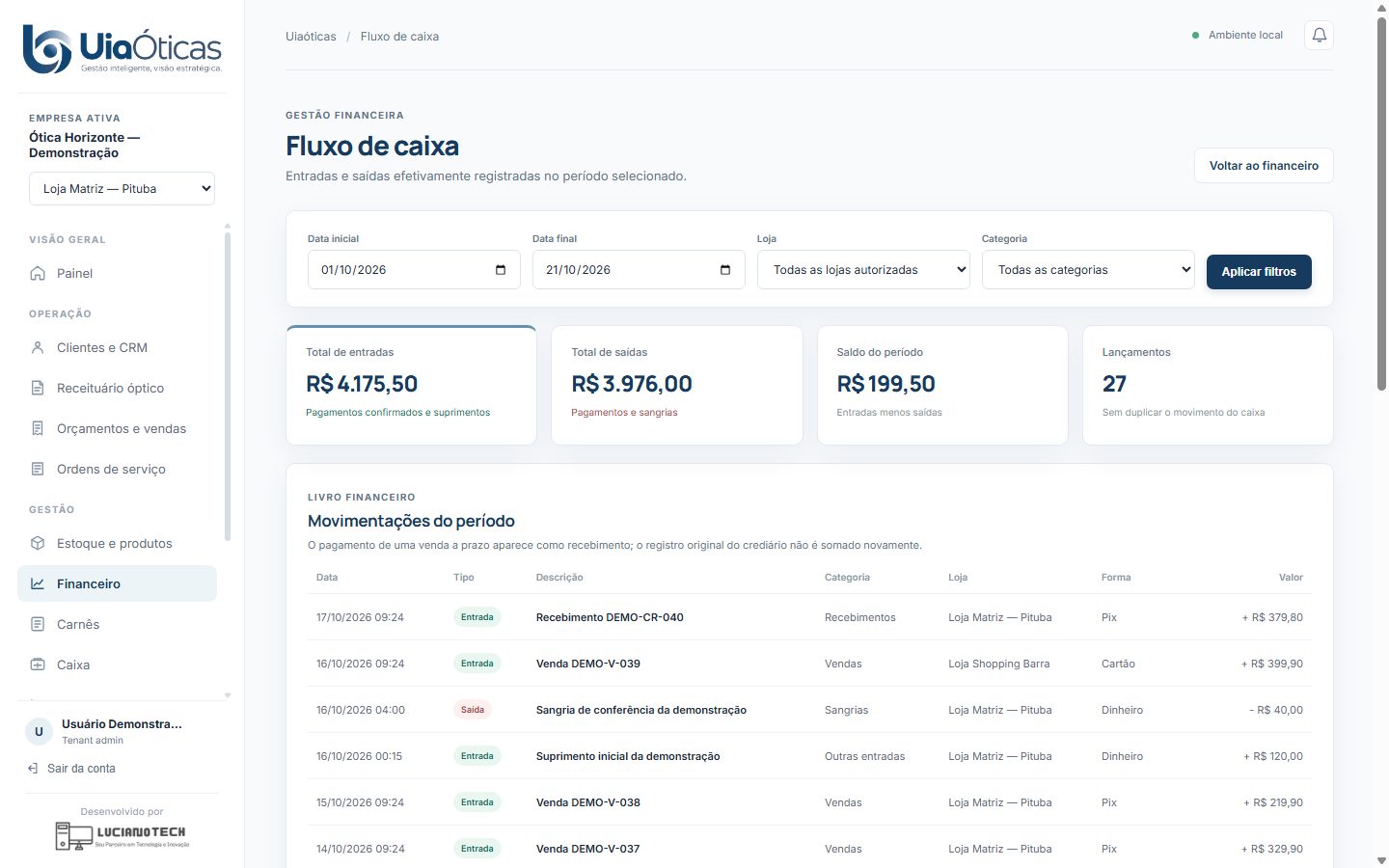Viewport: 1389px width, 868px height.
Task: Click the Uiaóticas breadcrumb link
Action: (311, 37)
